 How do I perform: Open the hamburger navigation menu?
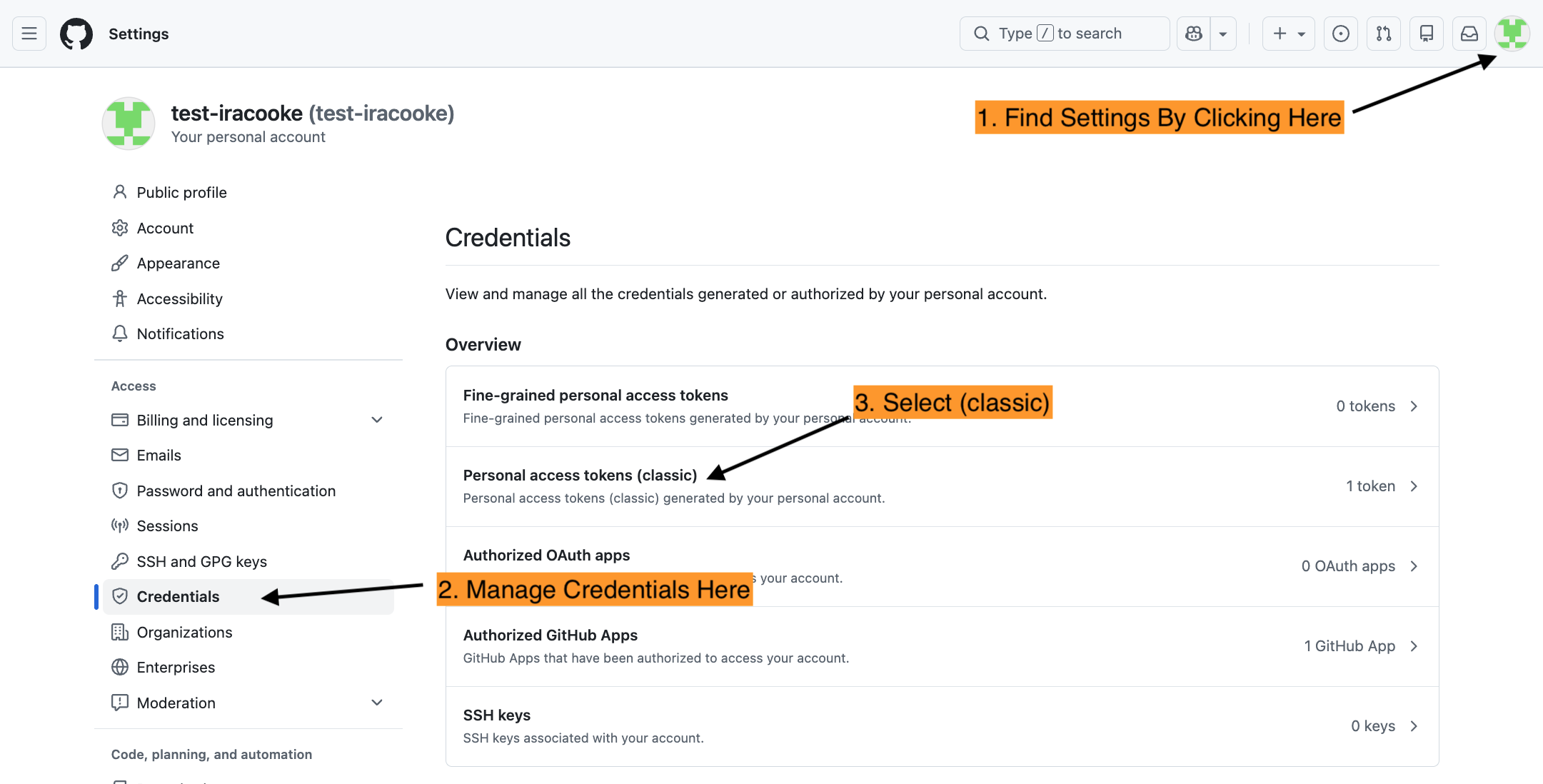[29, 34]
